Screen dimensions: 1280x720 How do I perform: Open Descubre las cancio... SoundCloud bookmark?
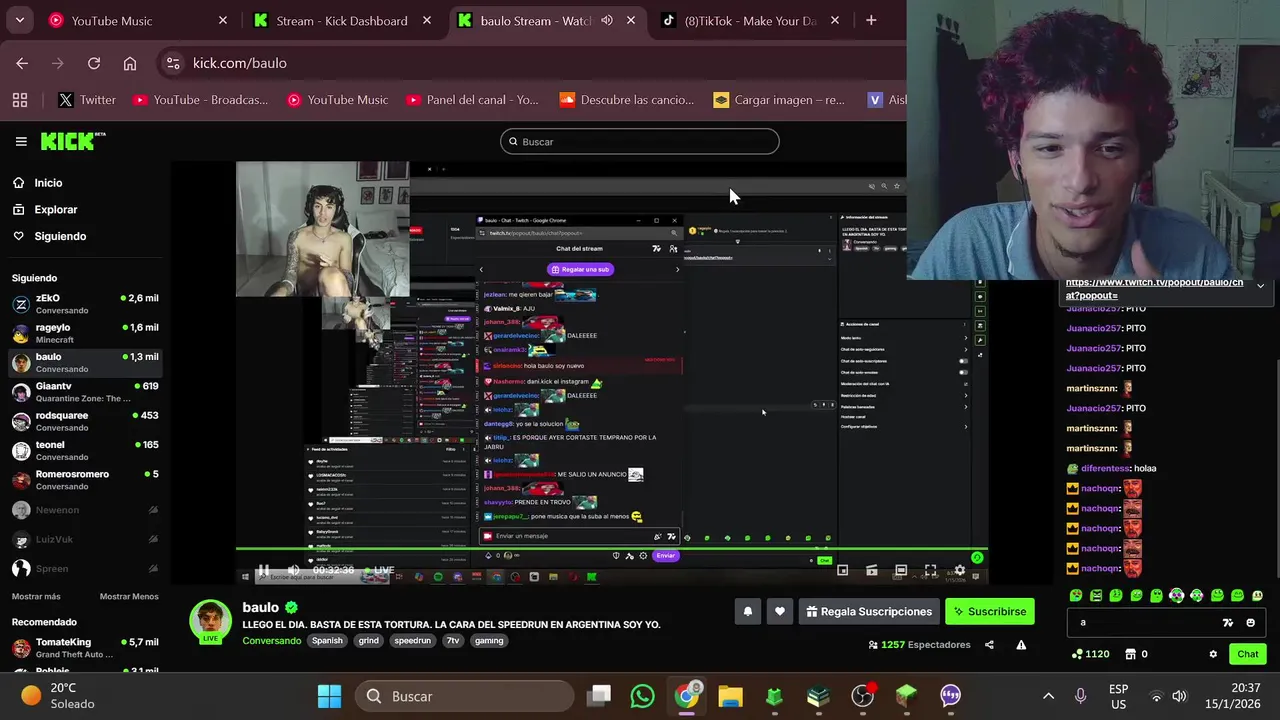point(627,100)
